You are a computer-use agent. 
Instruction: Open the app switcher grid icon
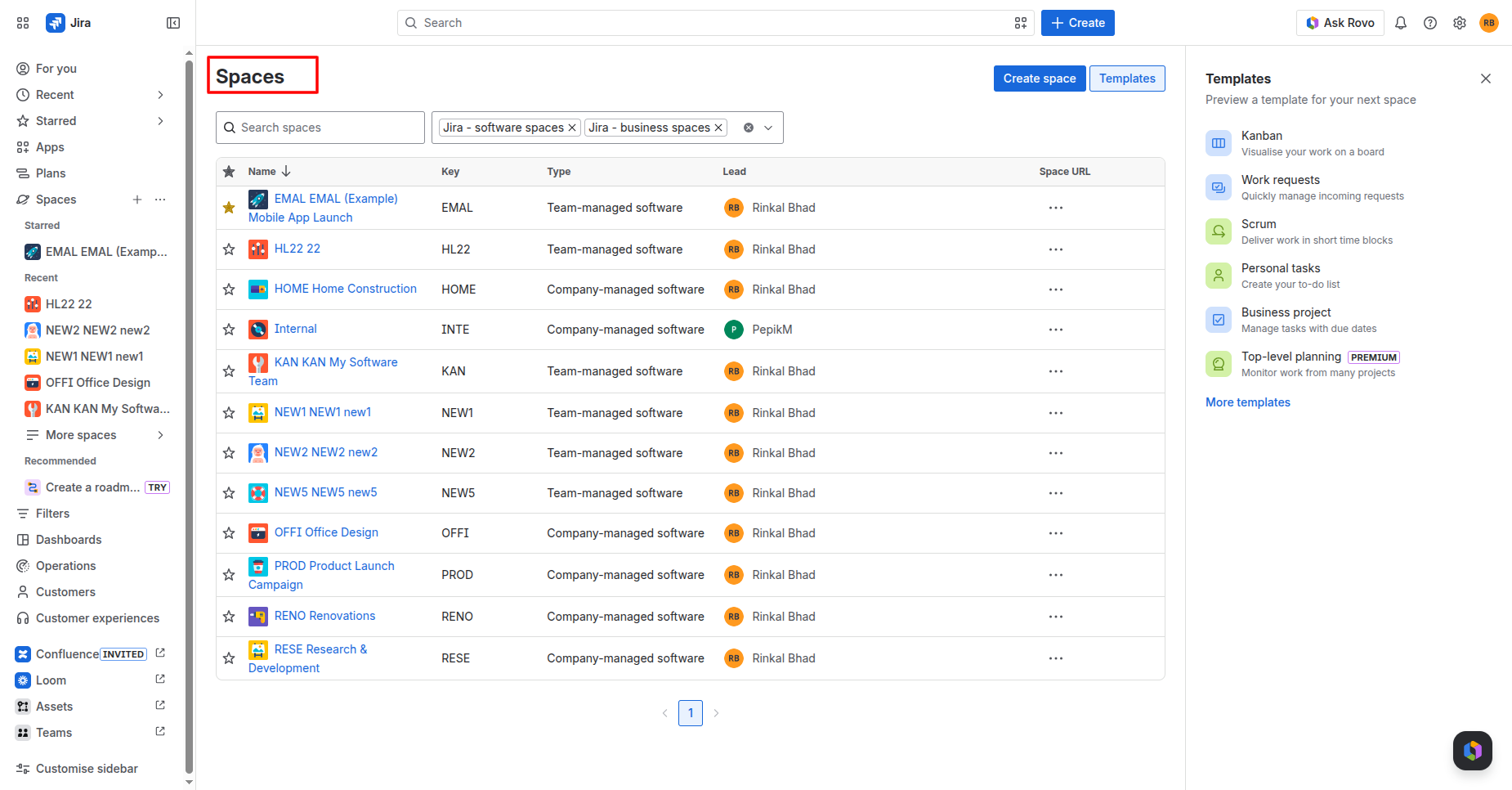pos(23,23)
